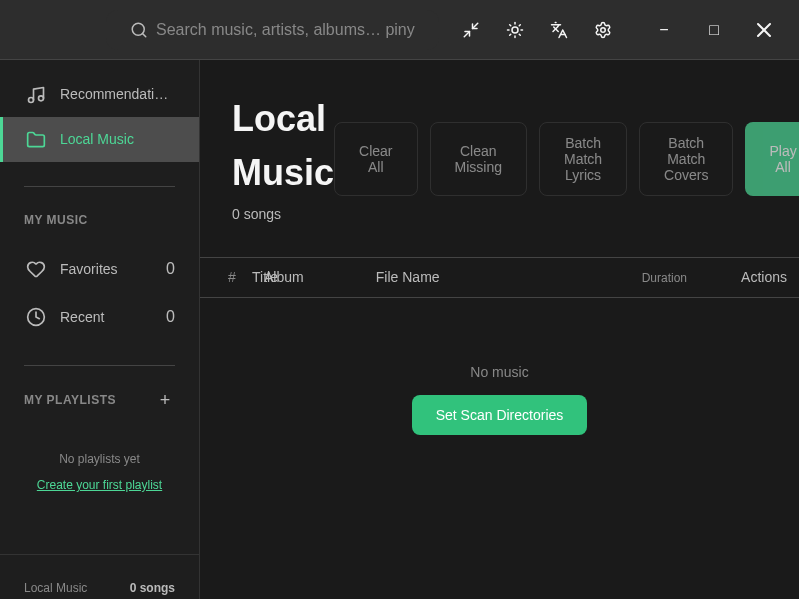Click the 'No music' message
This screenshot has width=799, height=599.
click(499, 372)
